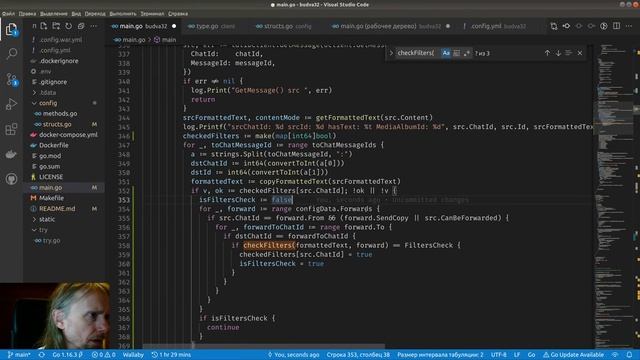Click Go Update Available notice
The image size is (640, 360).
573,355
